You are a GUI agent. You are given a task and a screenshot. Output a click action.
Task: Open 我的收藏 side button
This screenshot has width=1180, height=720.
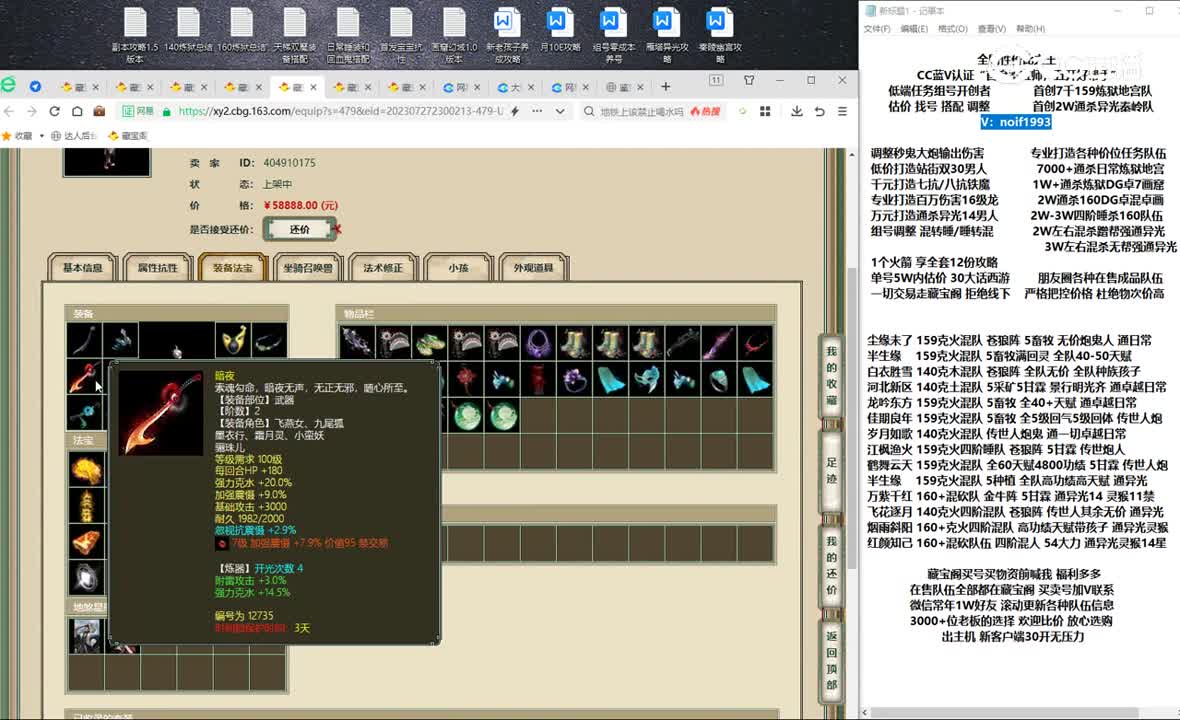pos(831,375)
